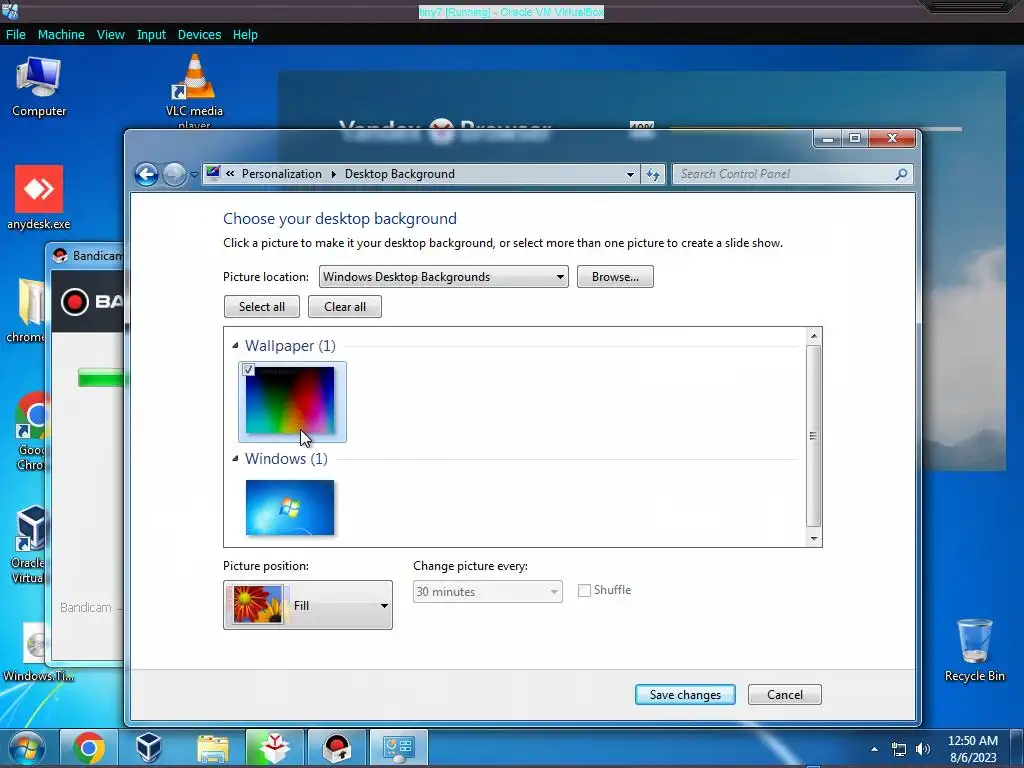The width and height of the screenshot is (1024, 768).
Task: Click the wallpaper list scrollbar thumb
Action: 813,436
